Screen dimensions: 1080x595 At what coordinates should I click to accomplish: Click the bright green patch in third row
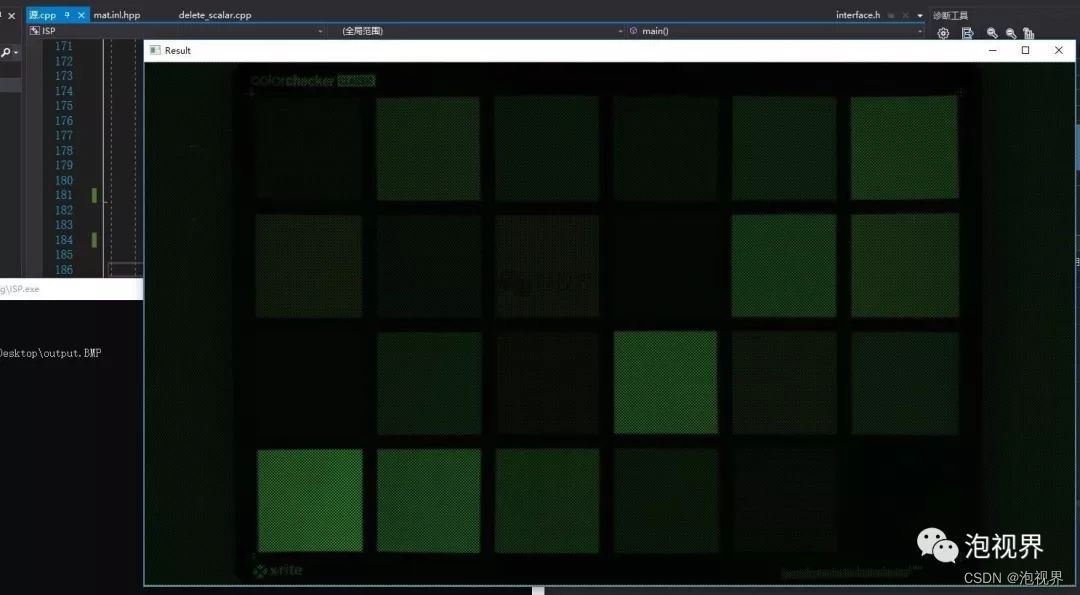pyautogui.click(x=665, y=383)
